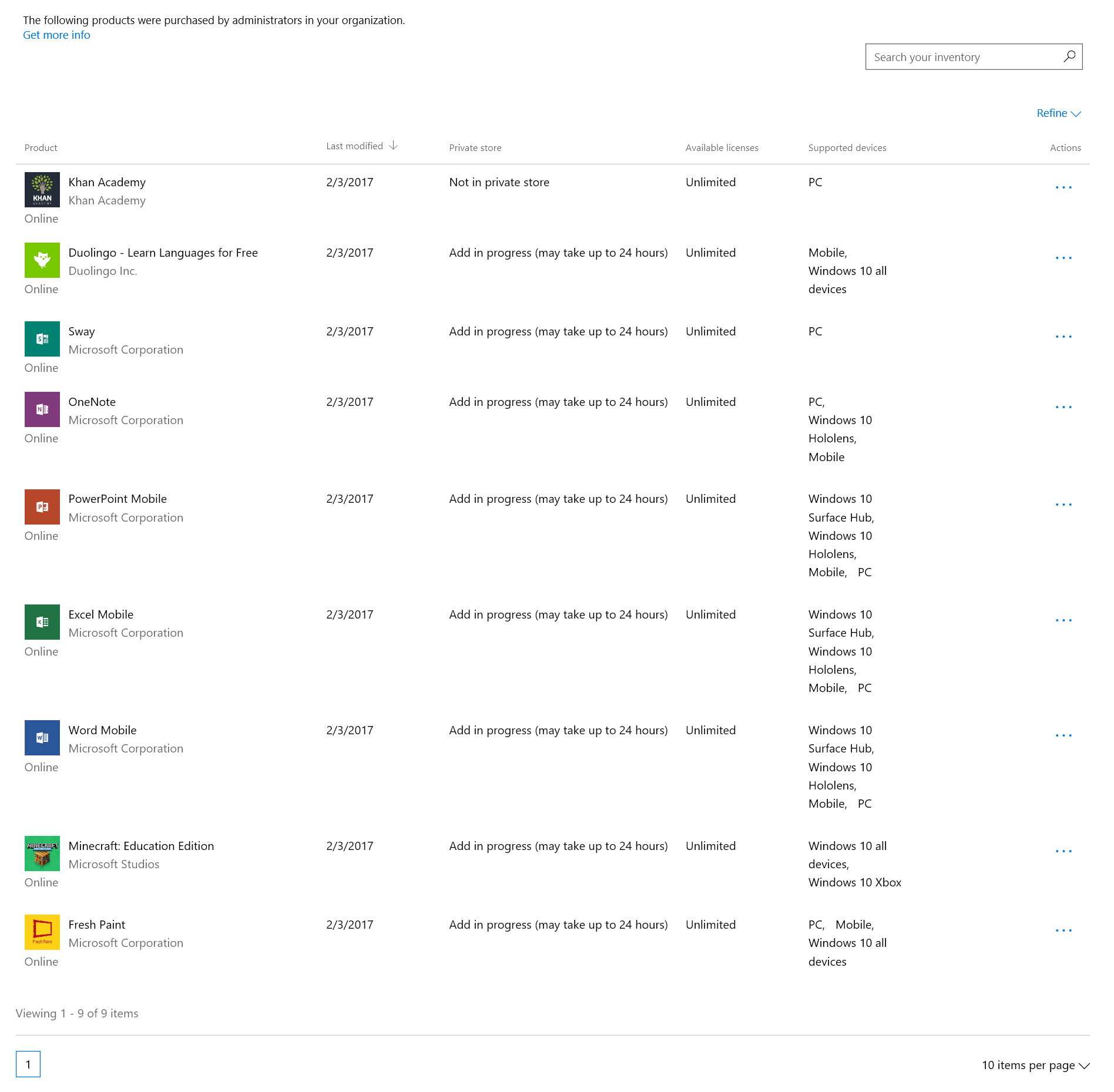Expand the Refine filter options

pos(1059,113)
